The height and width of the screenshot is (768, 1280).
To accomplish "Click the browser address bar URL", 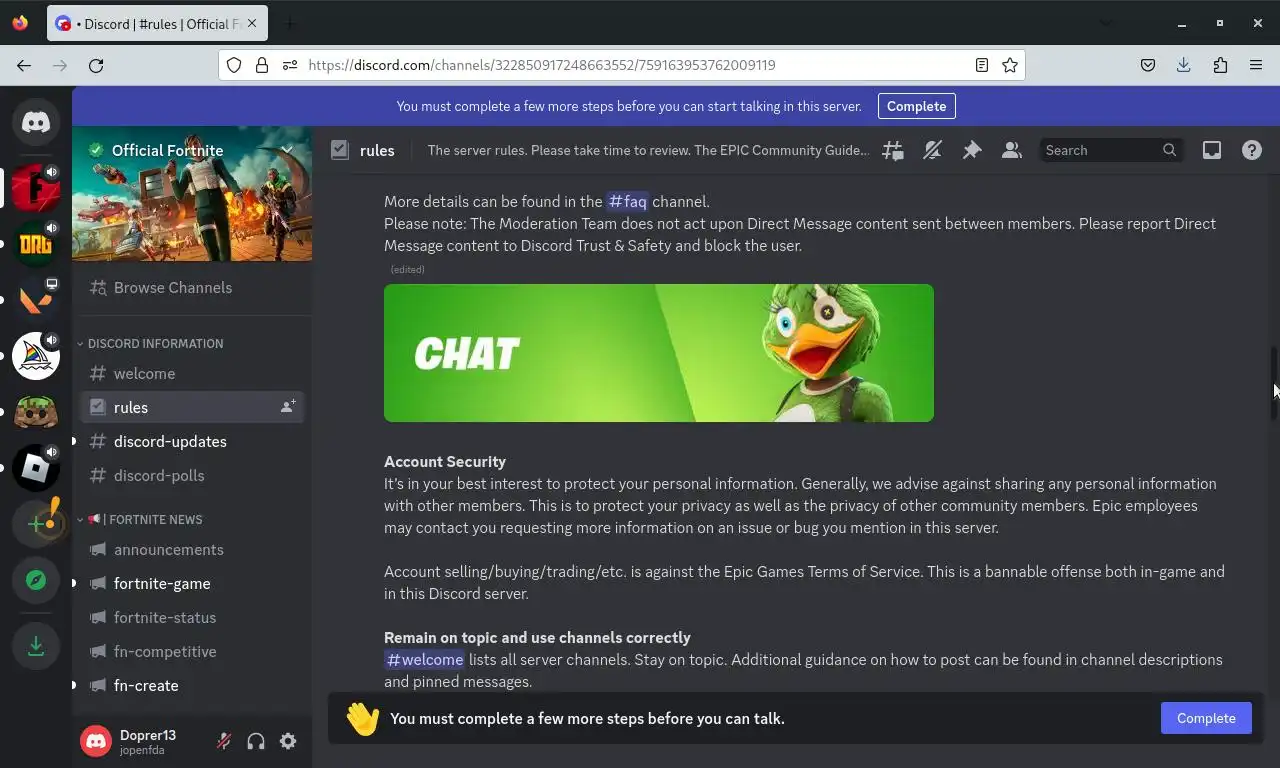I will coord(542,65).
